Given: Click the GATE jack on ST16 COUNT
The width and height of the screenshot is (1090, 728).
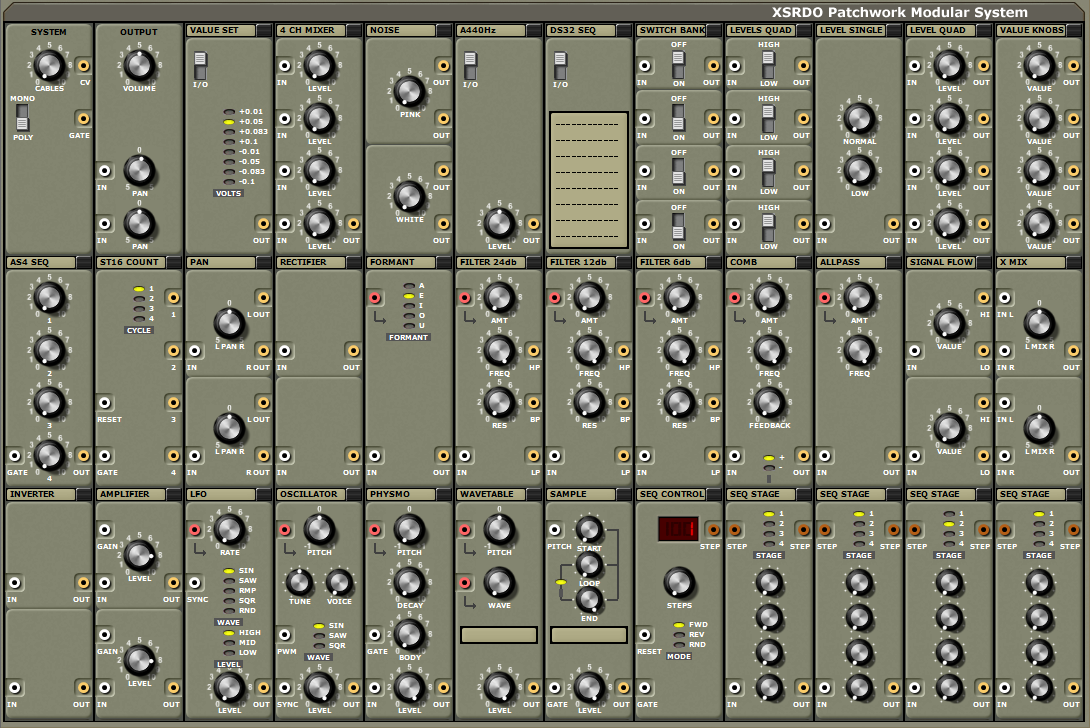Looking at the screenshot, I should pyautogui.click(x=104, y=456).
